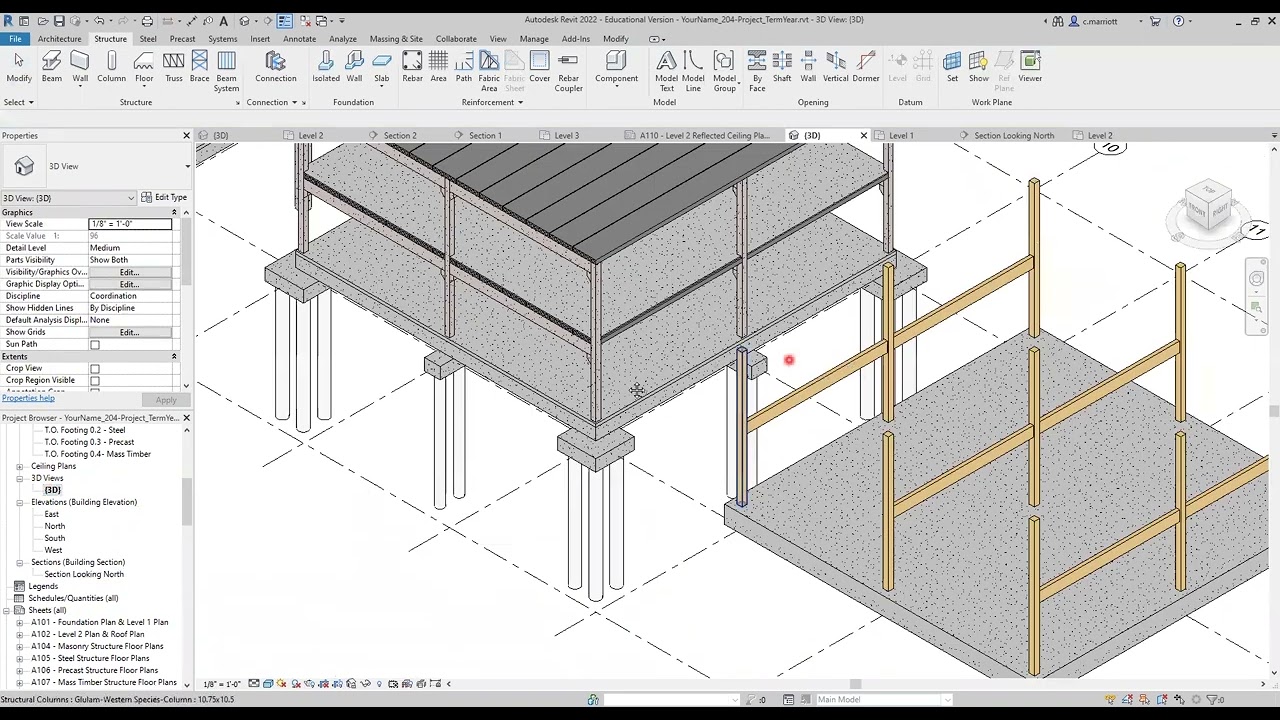Click Edit for Show Grids
The image size is (1280, 720).
(129, 332)
